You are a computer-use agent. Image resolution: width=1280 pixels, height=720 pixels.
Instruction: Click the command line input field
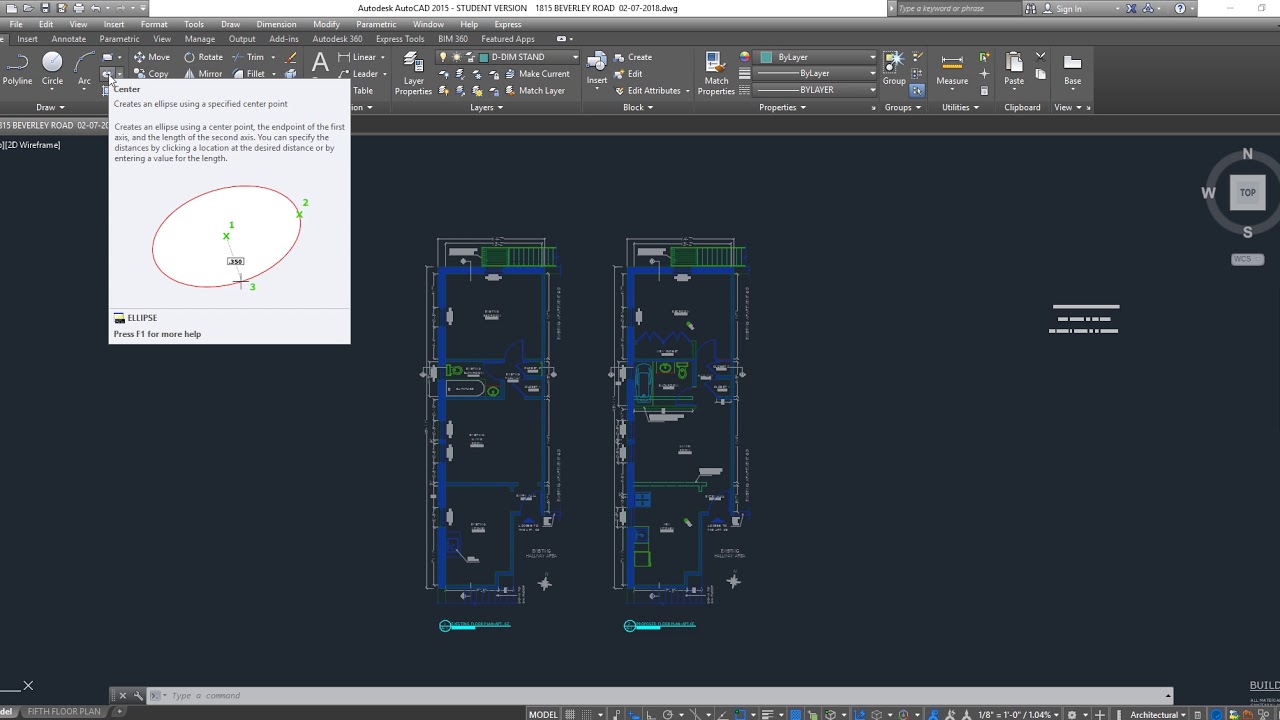click(660, 696)
